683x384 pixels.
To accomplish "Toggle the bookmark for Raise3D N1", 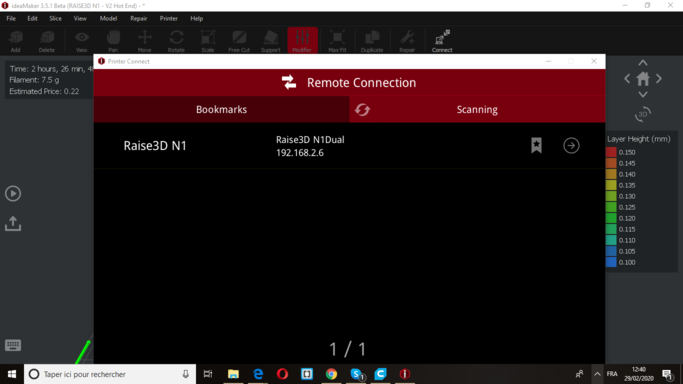I will pos(536,145).
